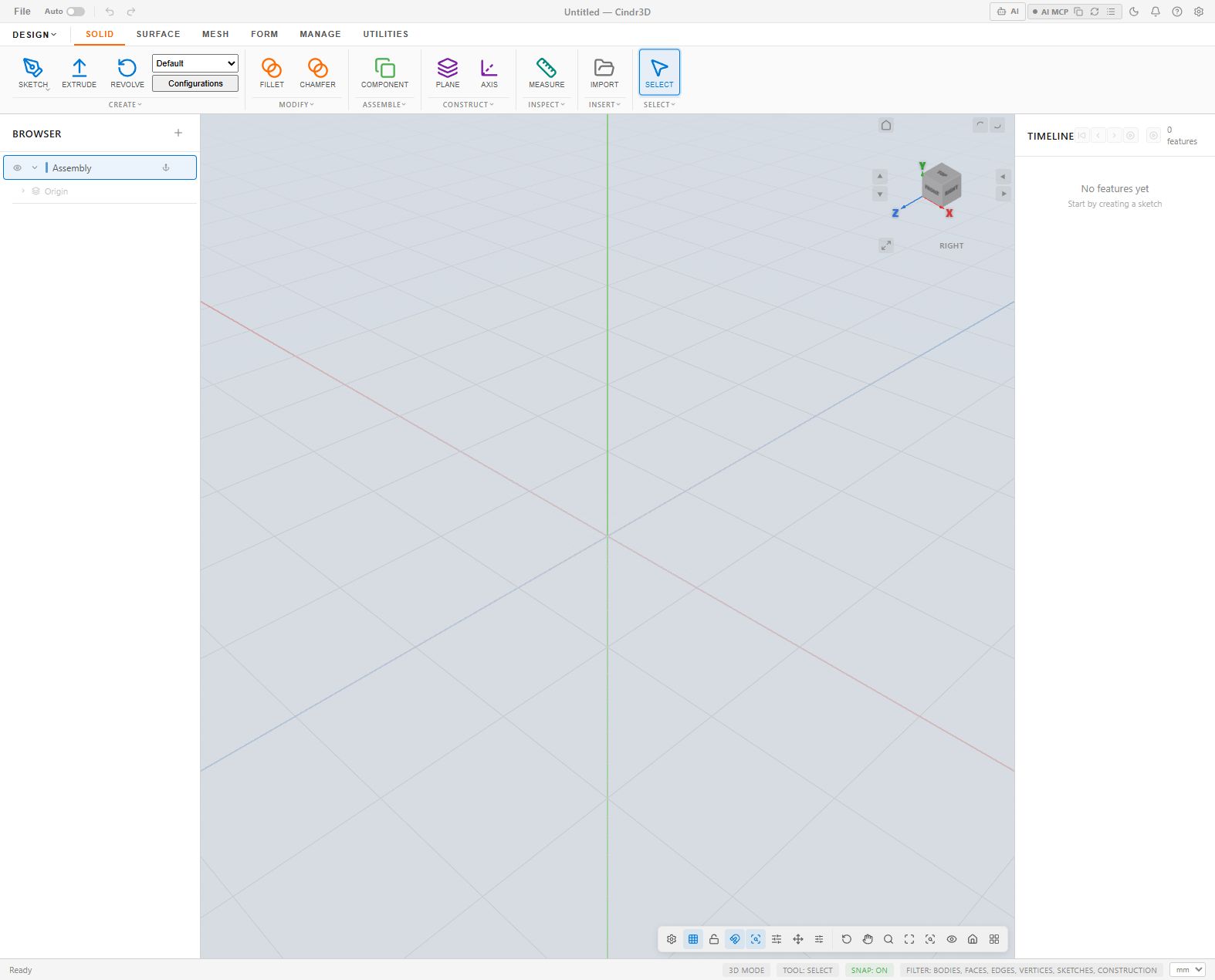Click the plus icon in Browser panel
This screenshot has width=1215, height=980.
pyautogui.click(x=178, y=133)
